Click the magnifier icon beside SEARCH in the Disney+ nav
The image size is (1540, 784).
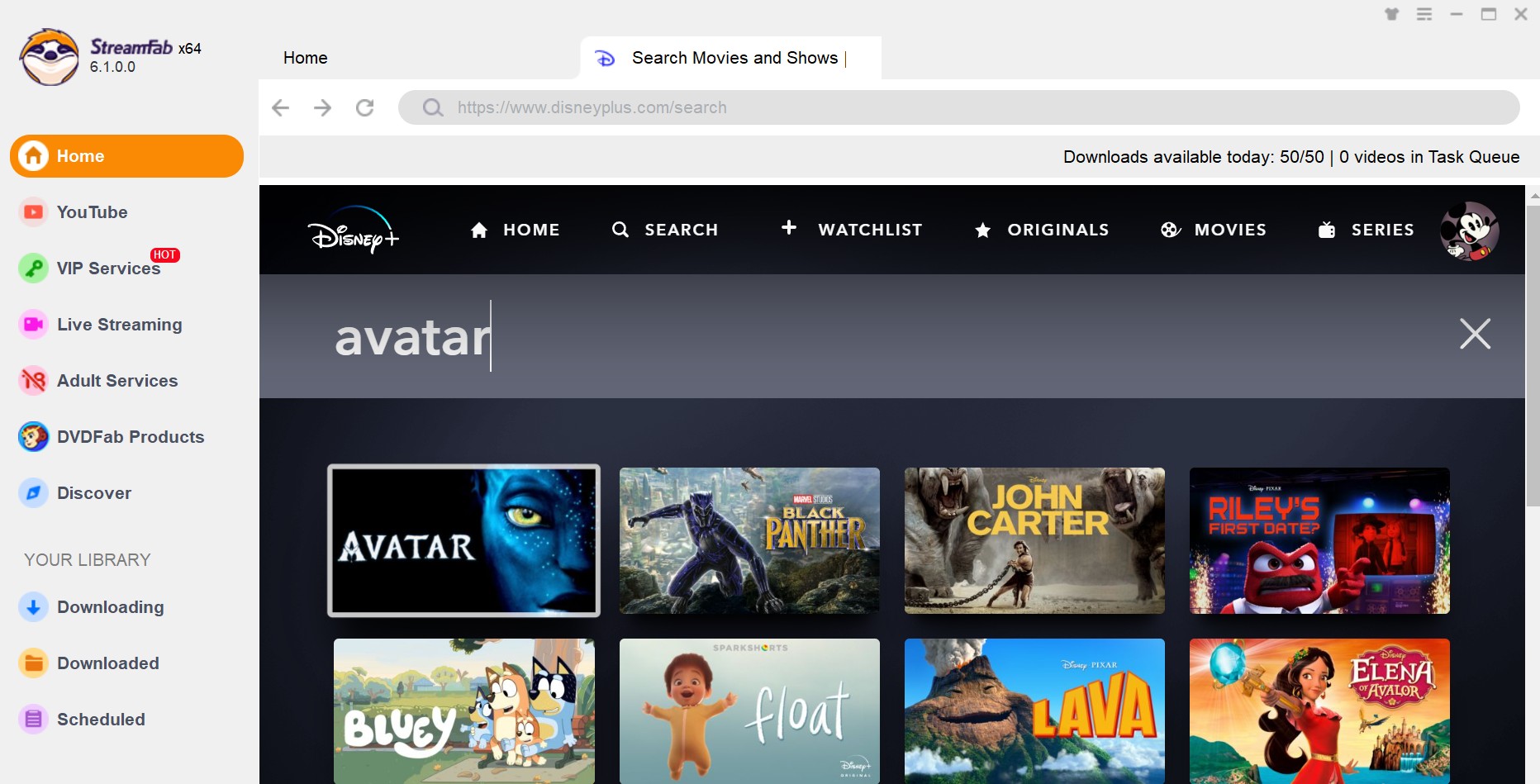click(620, 230)
